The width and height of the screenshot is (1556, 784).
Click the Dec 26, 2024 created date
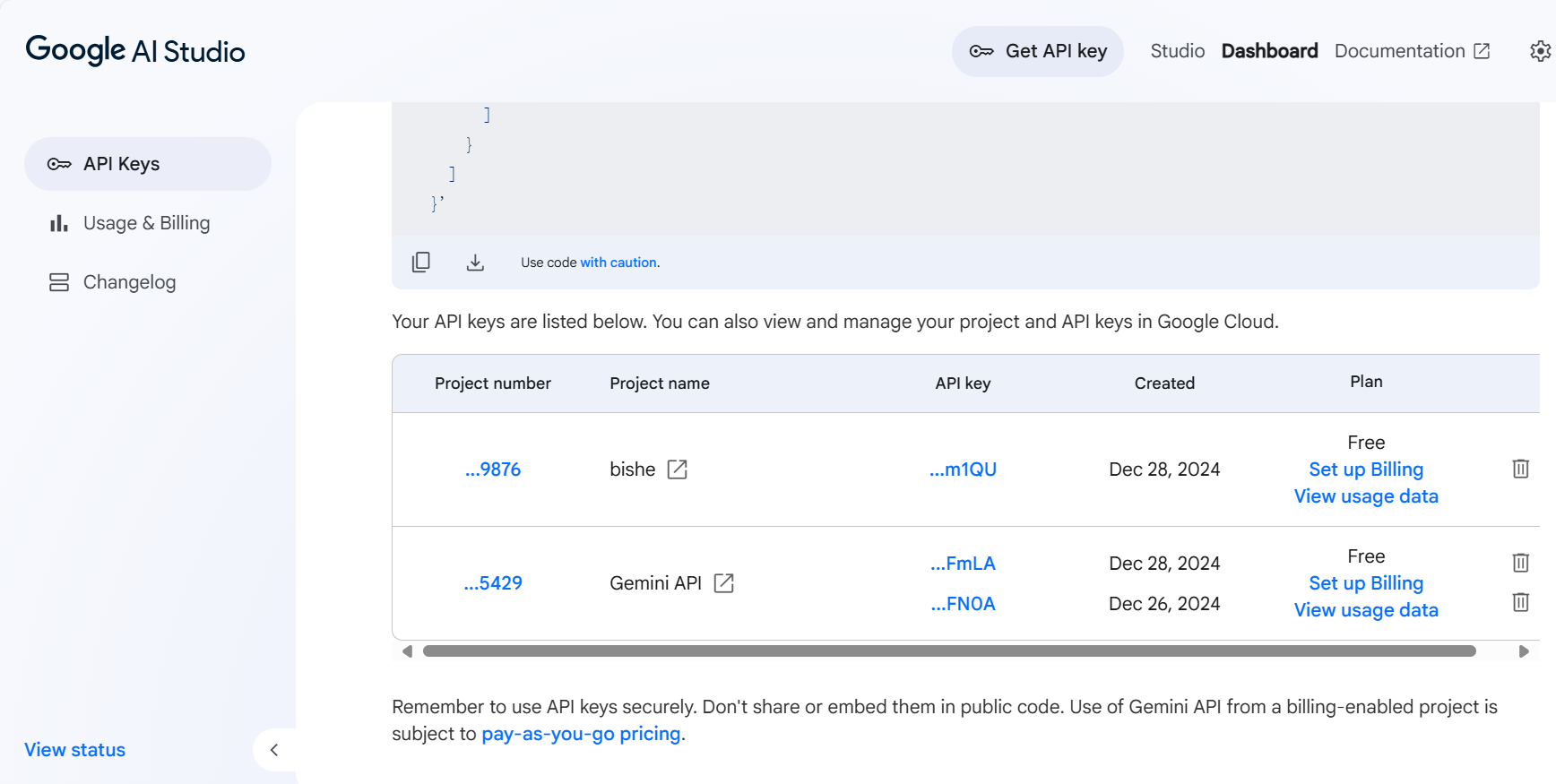point(1164,604)
